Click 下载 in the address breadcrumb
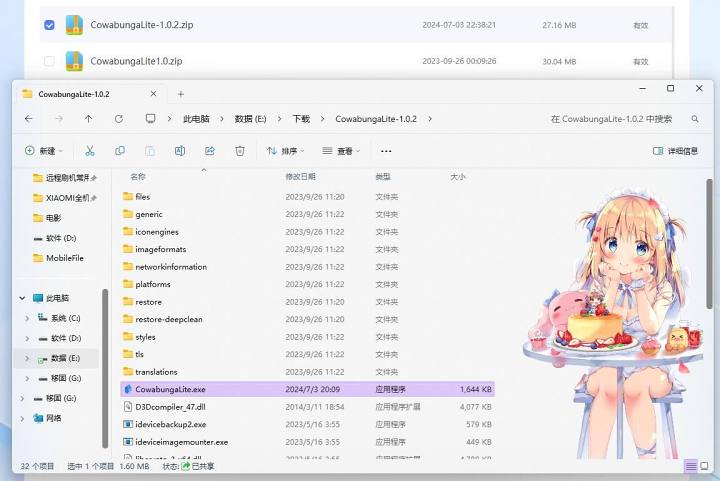720x481 pixels. tap(301, 118)
